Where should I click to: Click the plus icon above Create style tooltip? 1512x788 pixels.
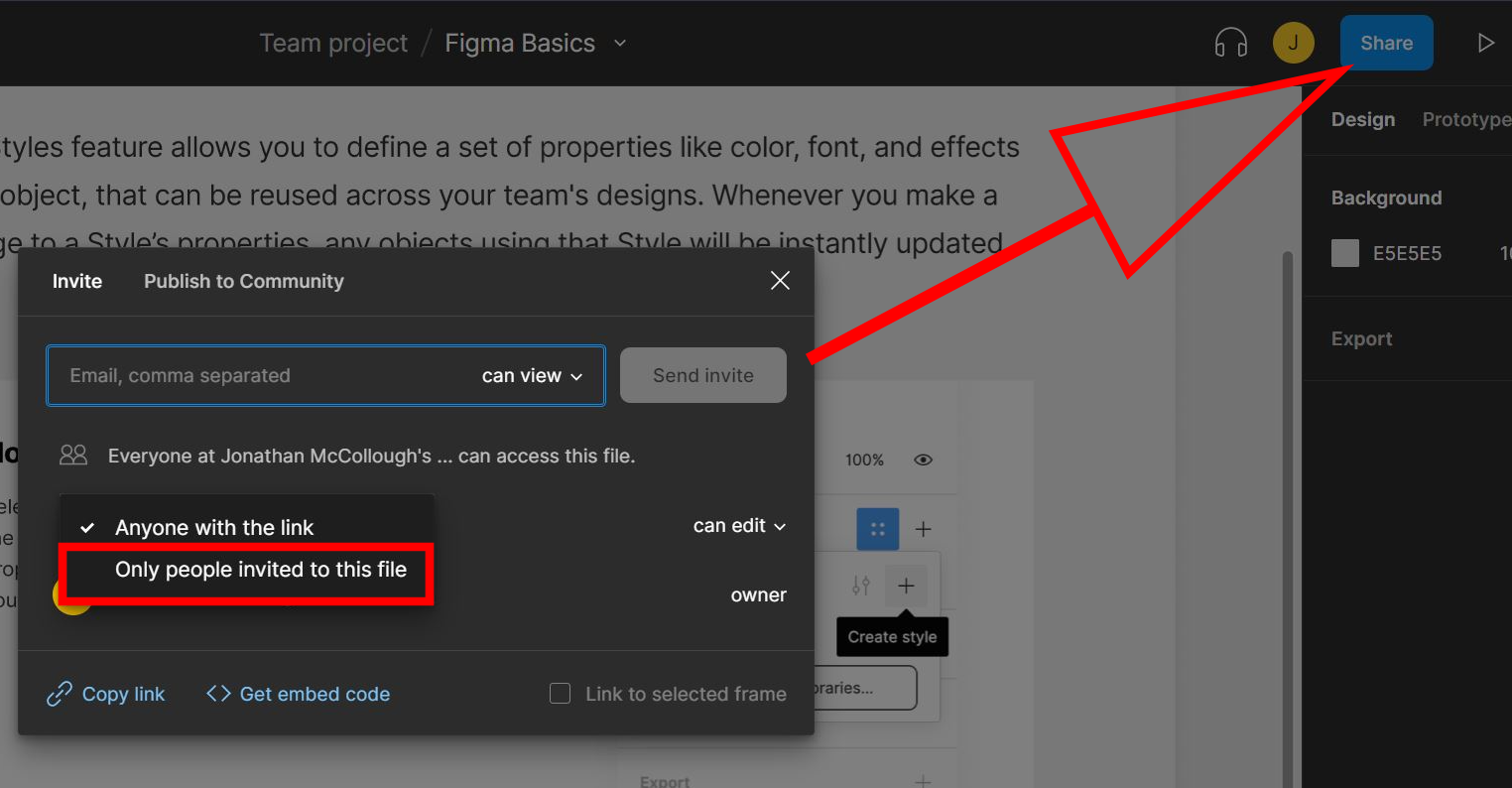click(906, 586)
